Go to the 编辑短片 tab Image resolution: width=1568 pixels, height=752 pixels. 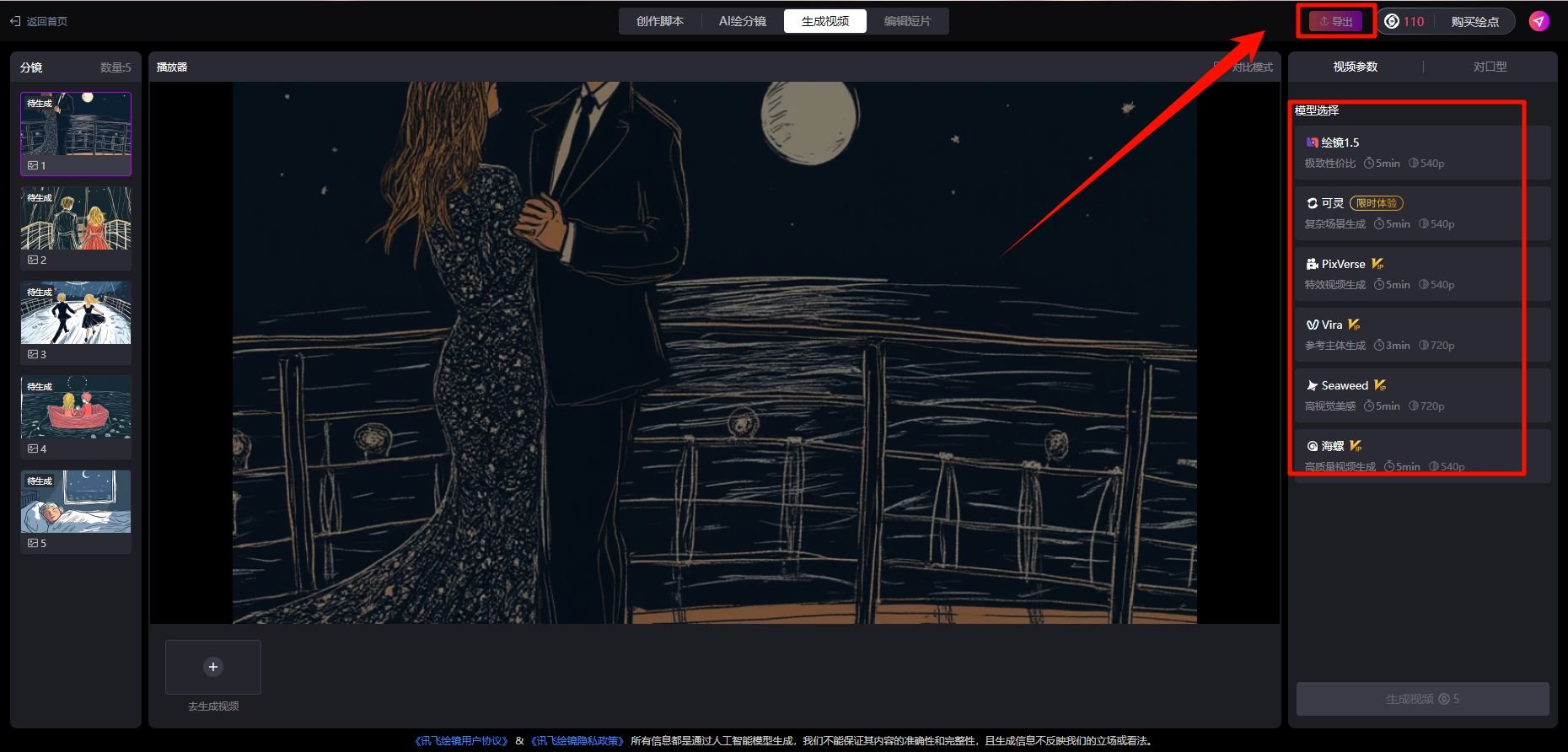coord(907,21)
